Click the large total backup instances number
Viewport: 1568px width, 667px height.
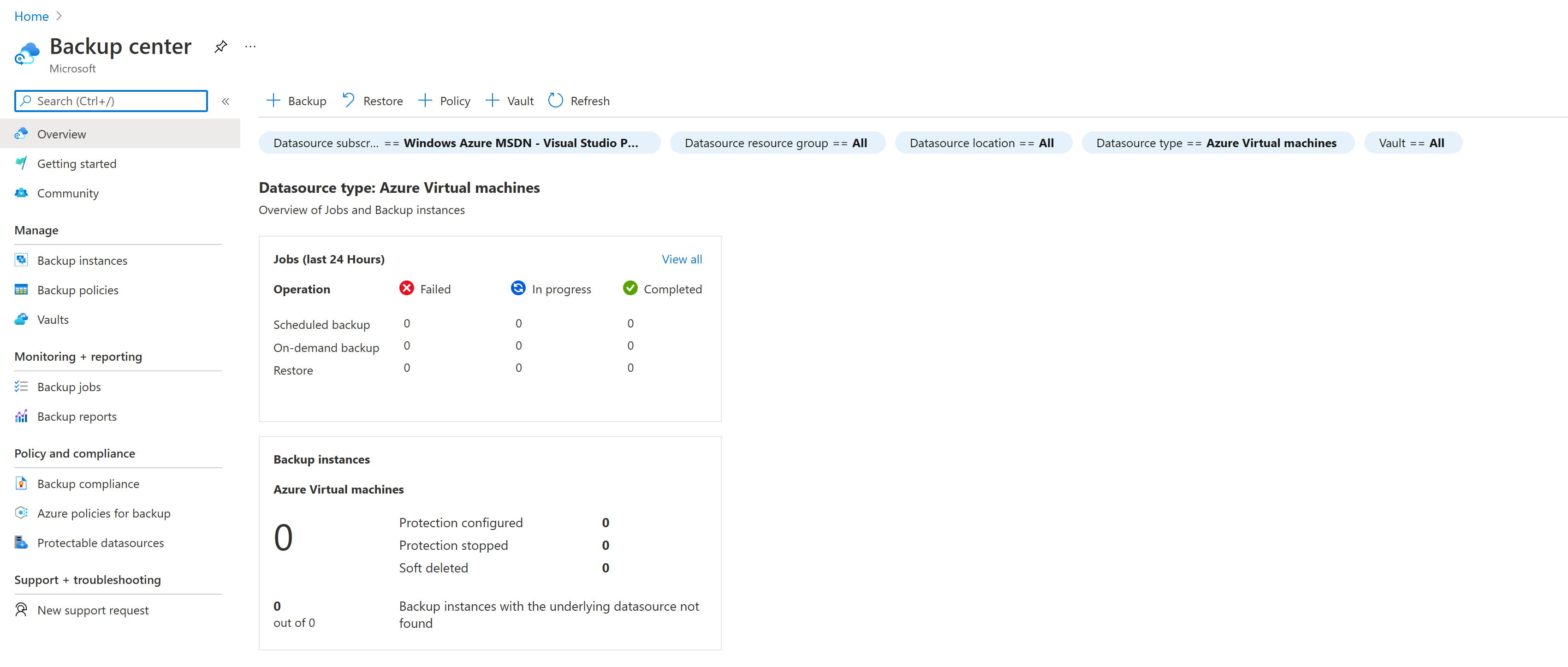tap(284, 538)
